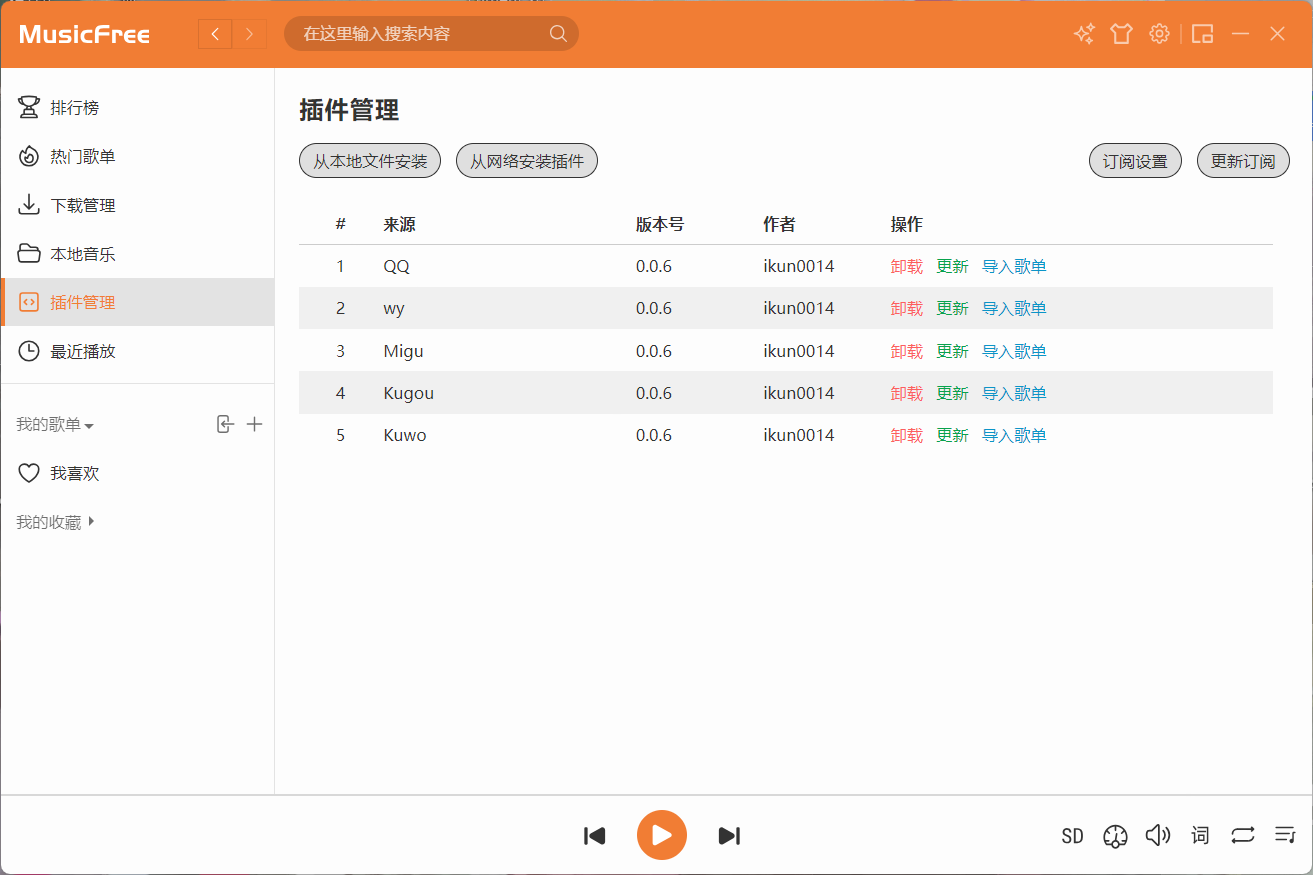Viewport: 1313px width, 875px height.
Task: Update the QQ plugin
Action: pyautogui.click(x=952, y=266)
